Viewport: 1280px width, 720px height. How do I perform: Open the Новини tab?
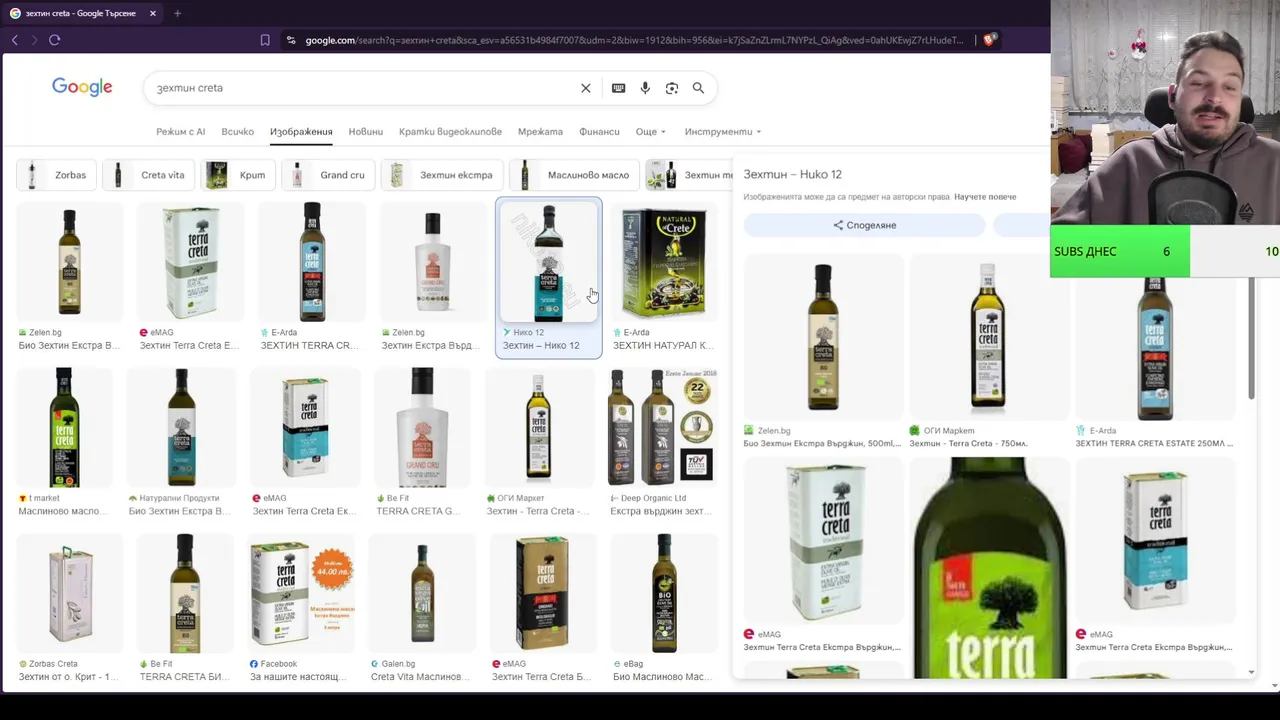(x=366, y=132)
